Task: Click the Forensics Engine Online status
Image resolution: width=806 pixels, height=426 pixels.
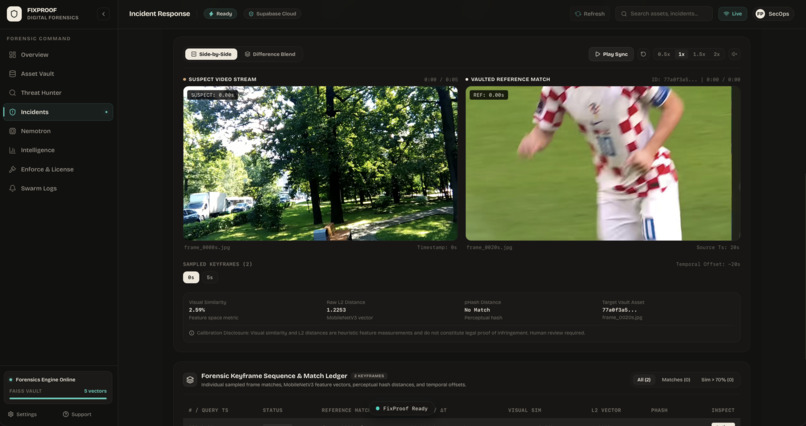Action: click(x=42, y=380)
